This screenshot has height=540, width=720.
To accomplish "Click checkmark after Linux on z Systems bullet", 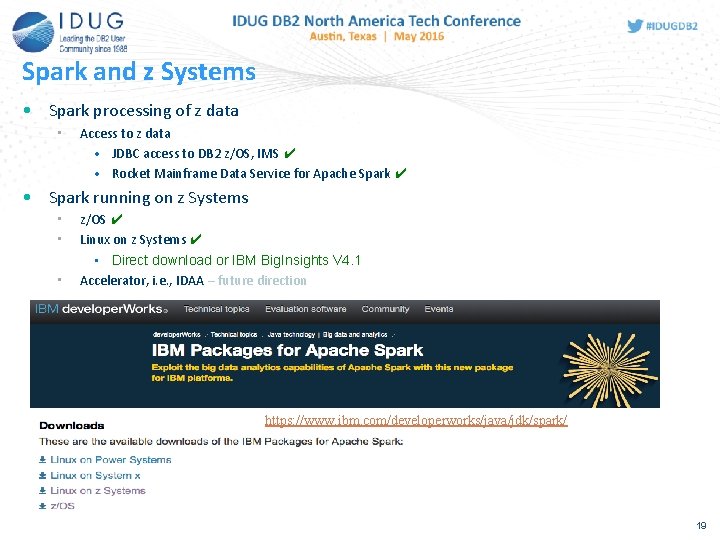I will tap(196, 239).
